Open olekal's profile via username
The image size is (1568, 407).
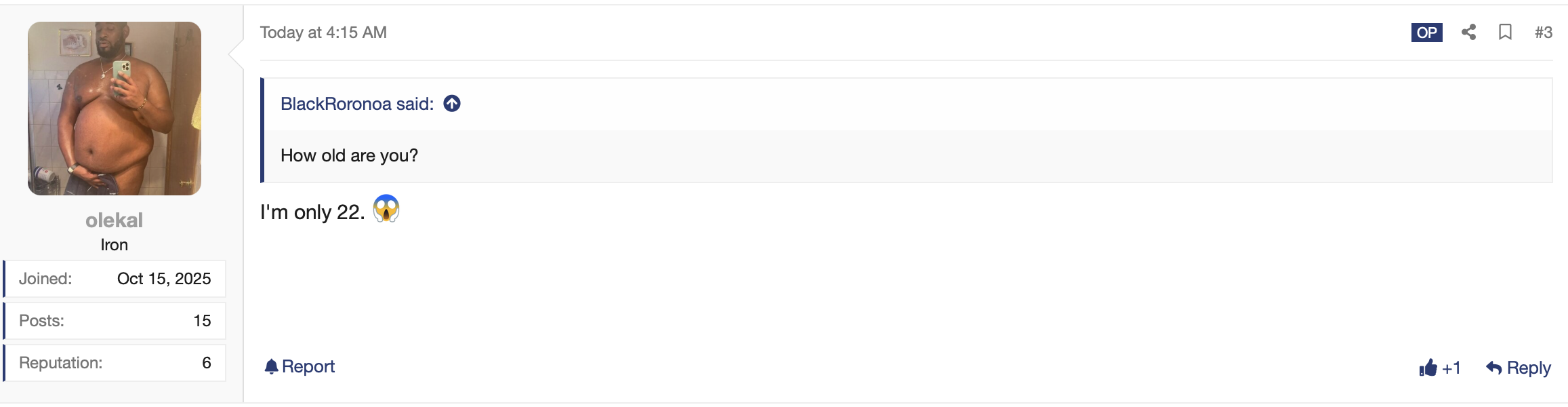114,220
